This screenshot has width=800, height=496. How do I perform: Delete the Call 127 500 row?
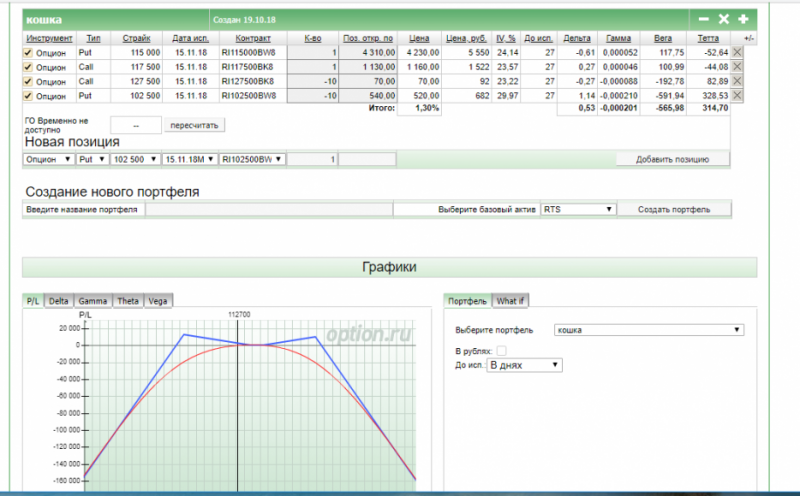click(x=738, y=80)
